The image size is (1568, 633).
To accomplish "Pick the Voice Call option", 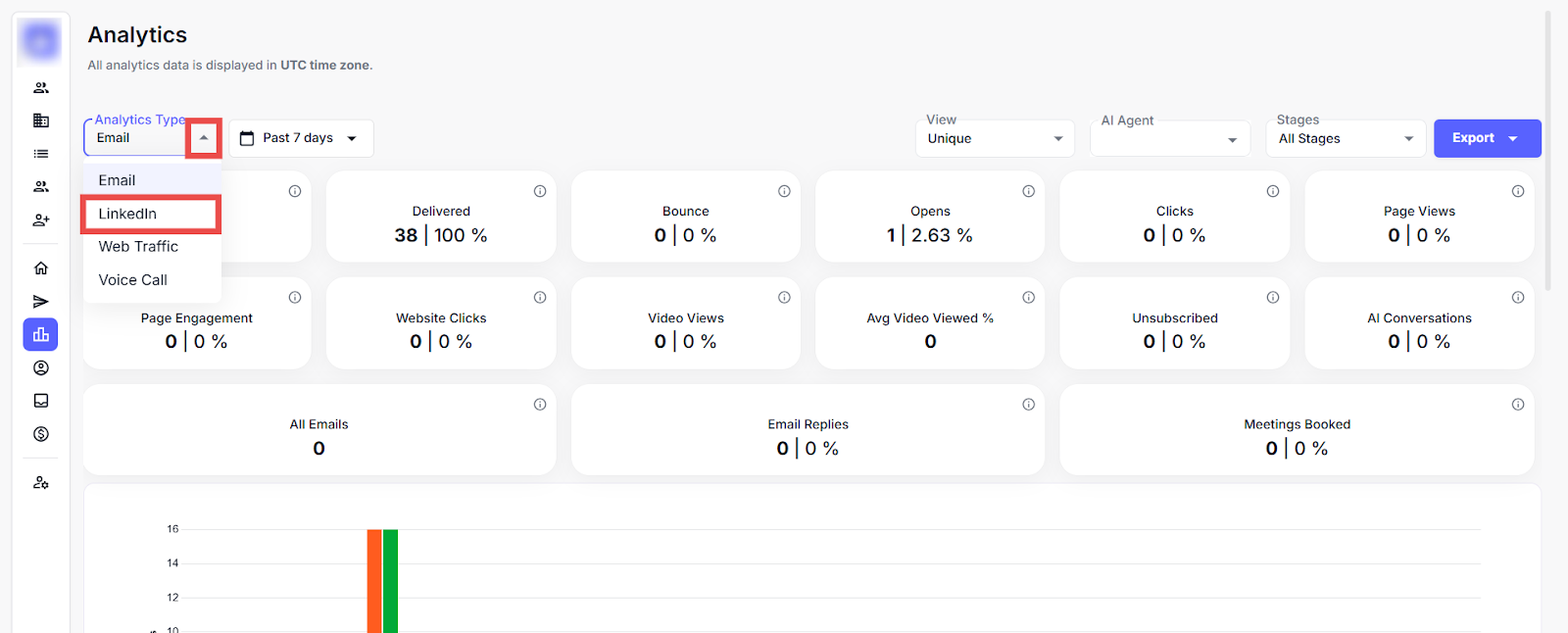I will tap(133, 280).
